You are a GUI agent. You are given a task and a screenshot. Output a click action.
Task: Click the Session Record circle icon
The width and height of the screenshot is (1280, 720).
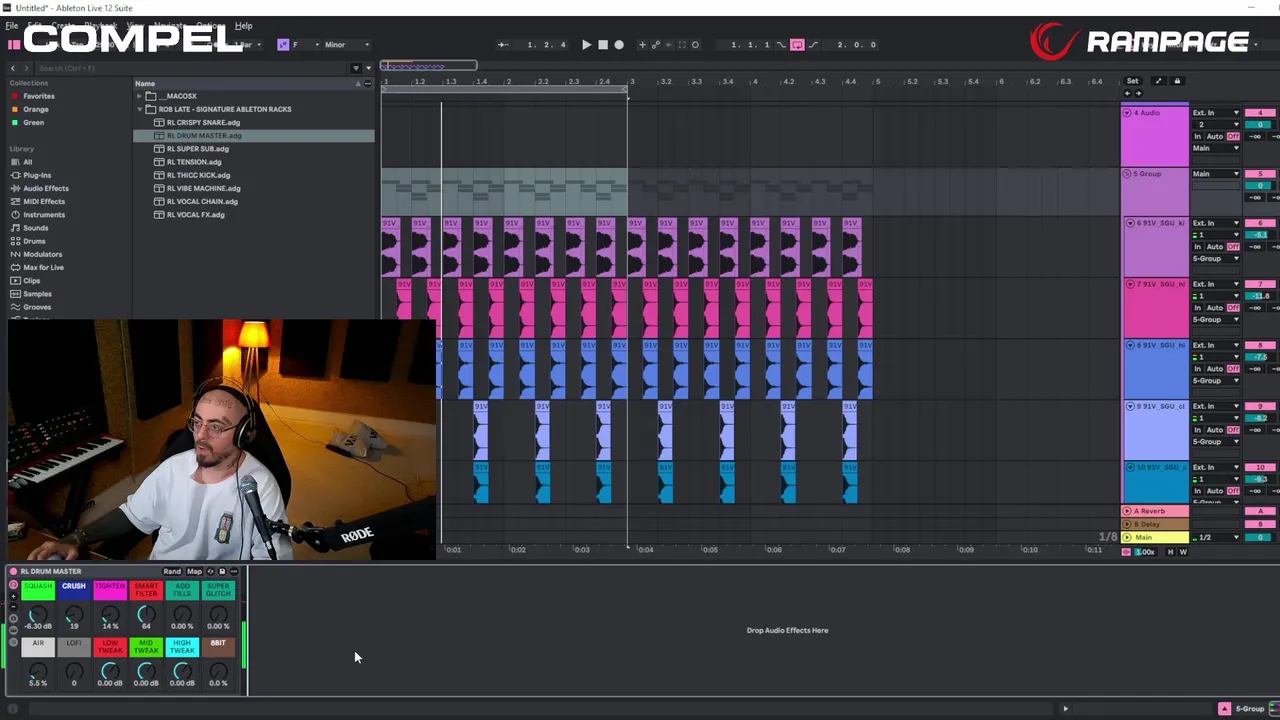coord(696,45)
